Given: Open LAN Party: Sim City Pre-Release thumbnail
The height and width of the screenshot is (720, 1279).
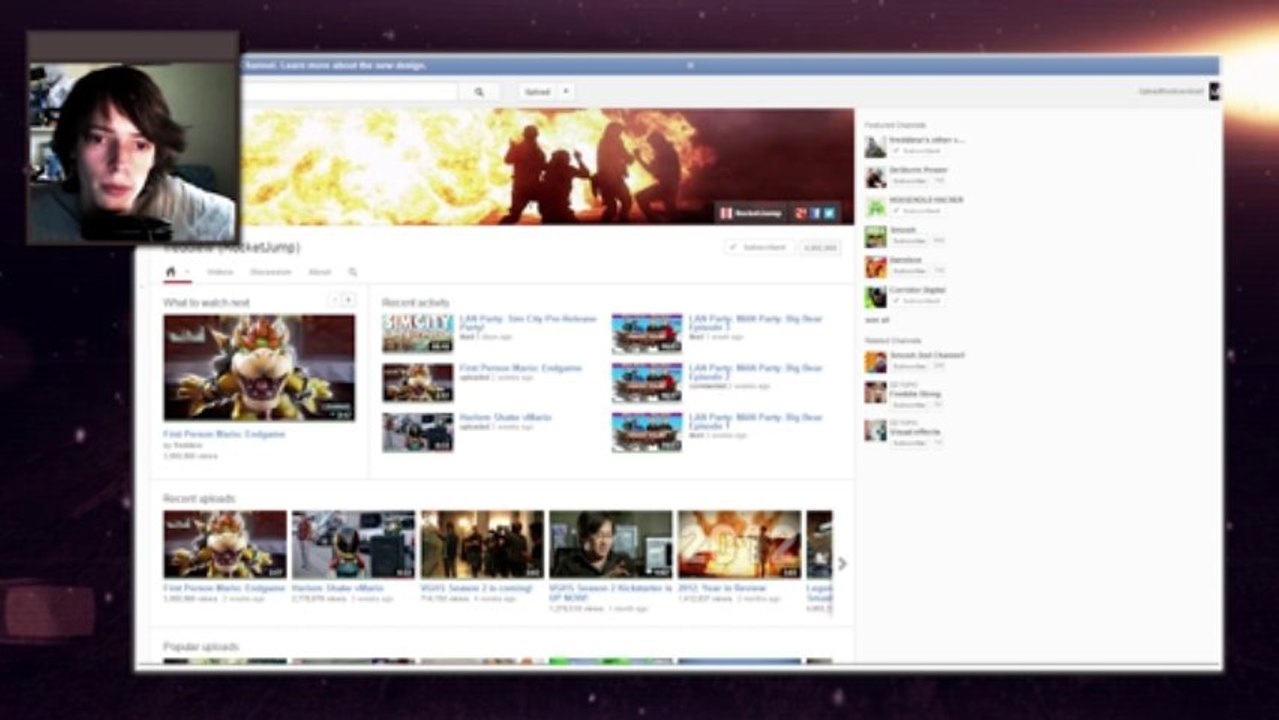Looking at the screenshot, I should (417, 334).
